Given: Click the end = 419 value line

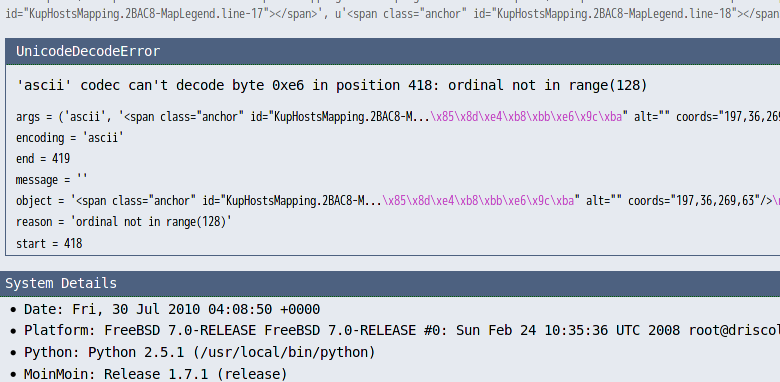Looking at the screenshot, I should (x=43, y=159).
